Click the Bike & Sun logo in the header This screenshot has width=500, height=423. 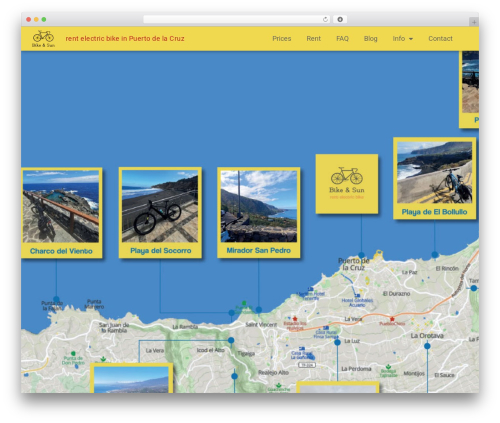(43, 39)
